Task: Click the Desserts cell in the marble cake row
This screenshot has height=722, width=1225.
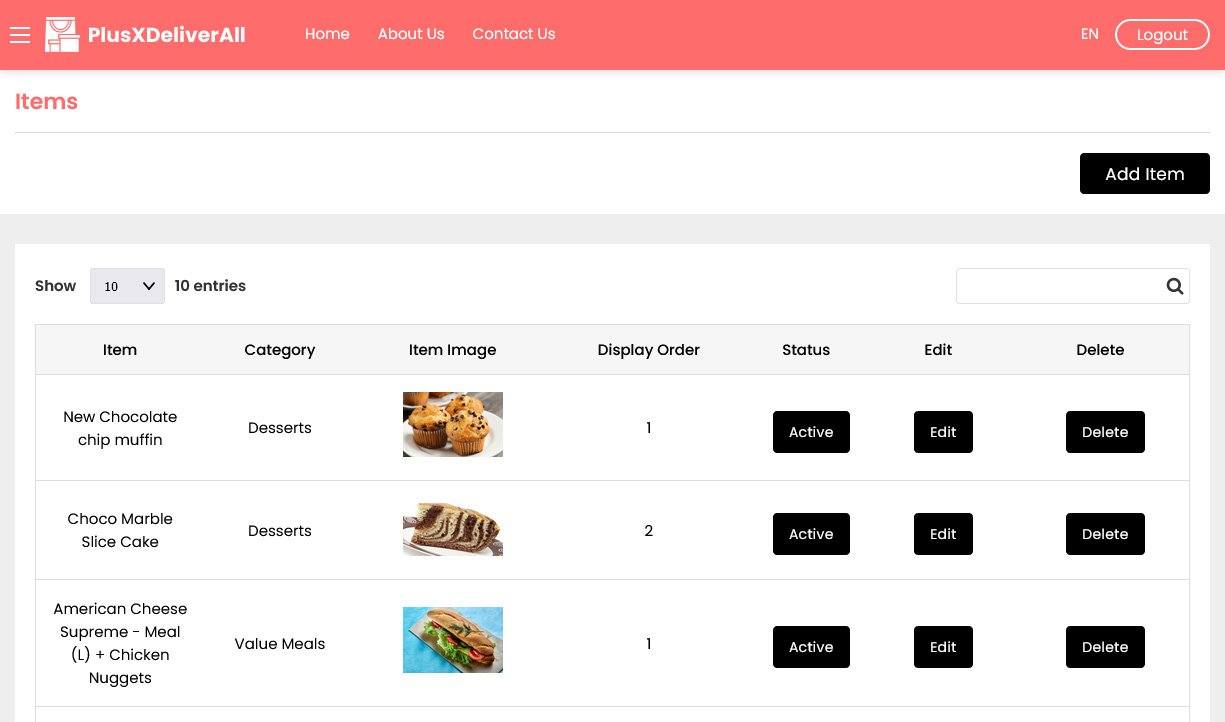Action: click(280, 531)
